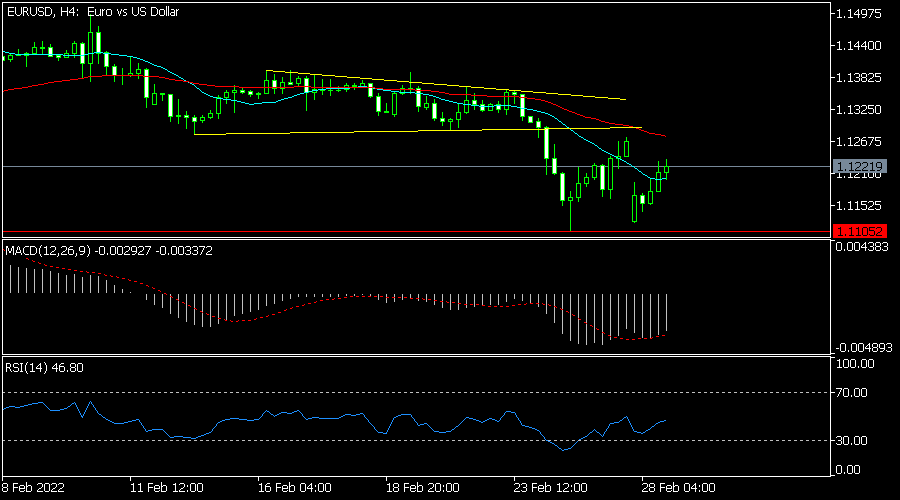The width and height of the screenshot is (900, 500).
Task: Click the 28 Feb 04:00 time label
Action: tap(678, 488)
